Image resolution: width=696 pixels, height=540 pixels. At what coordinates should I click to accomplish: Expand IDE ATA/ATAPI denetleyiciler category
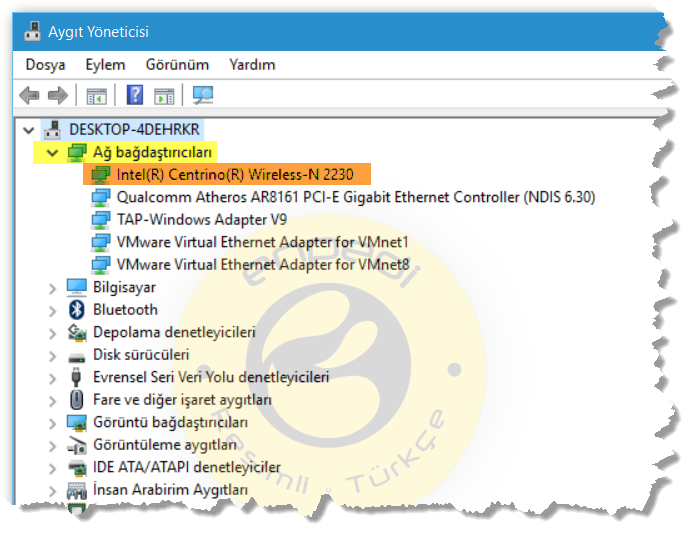(x=52, y=469)
